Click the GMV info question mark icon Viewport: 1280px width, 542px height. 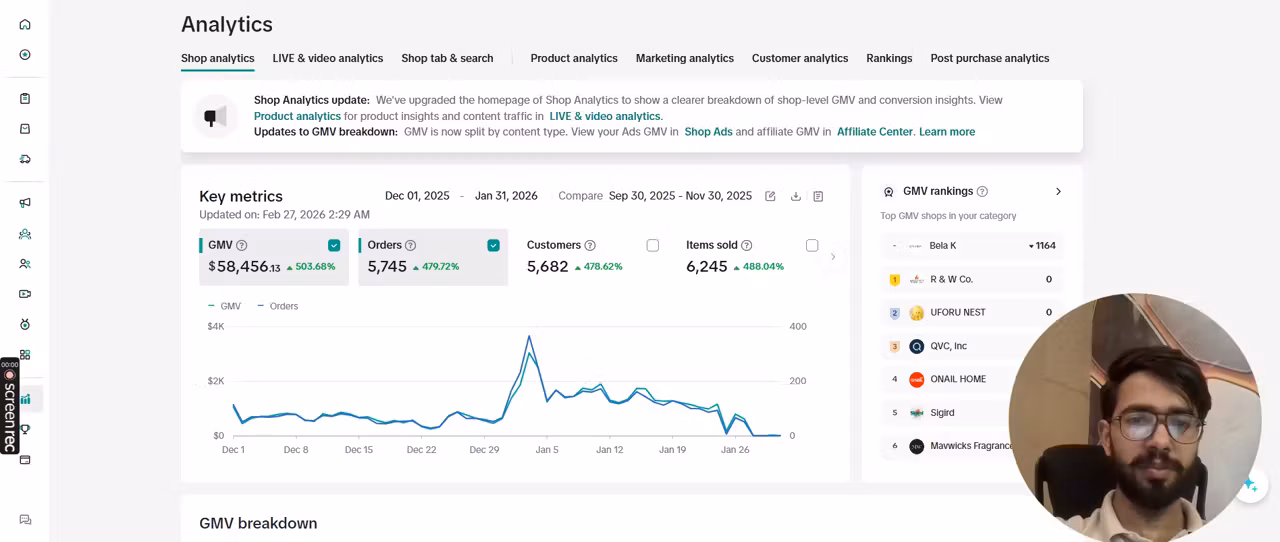coord(241,245)
